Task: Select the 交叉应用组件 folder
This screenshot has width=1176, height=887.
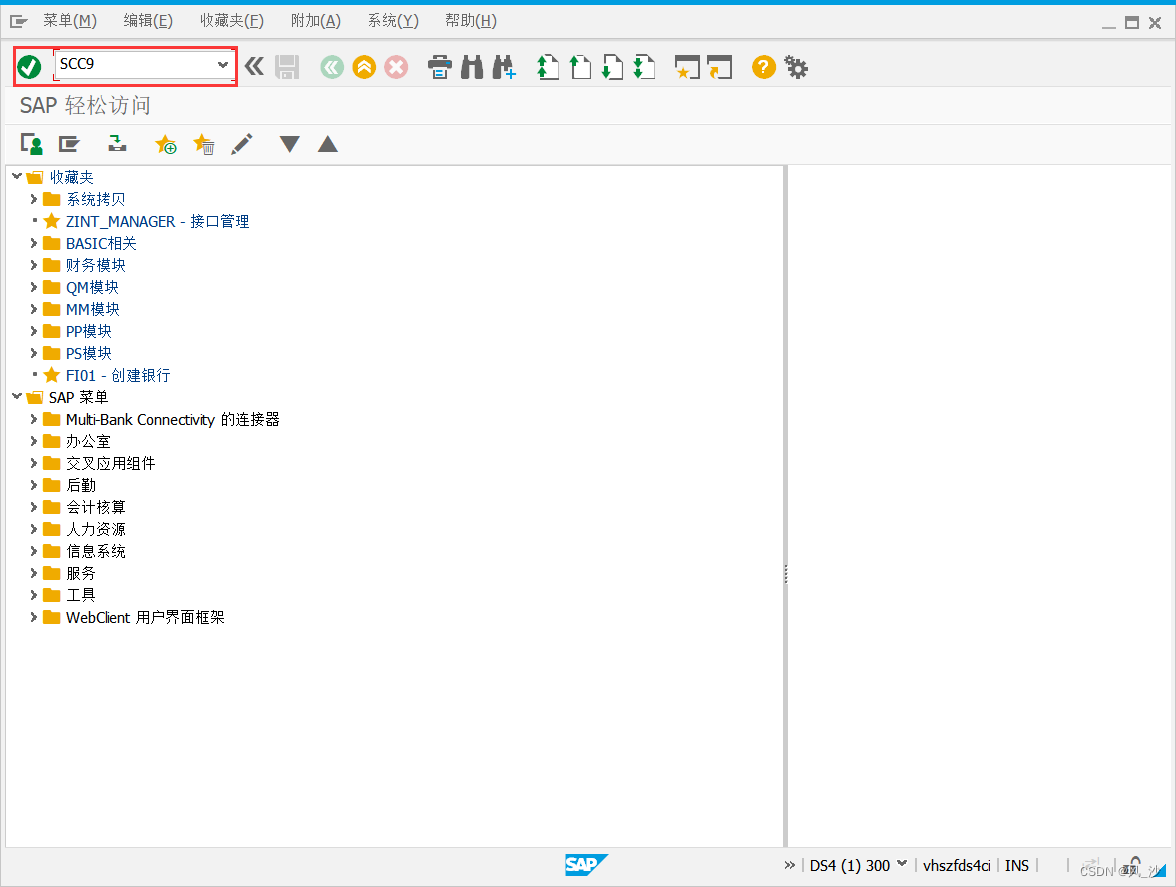Action: coord(110,463)
